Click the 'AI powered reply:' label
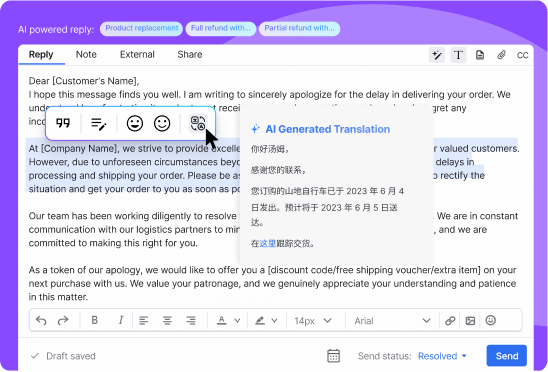 [x=56, y=30]
